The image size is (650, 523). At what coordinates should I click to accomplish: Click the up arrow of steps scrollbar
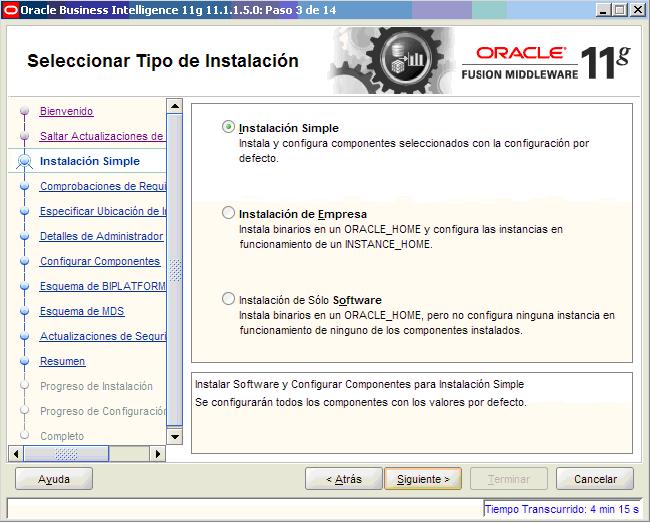(x=175, y=106)
